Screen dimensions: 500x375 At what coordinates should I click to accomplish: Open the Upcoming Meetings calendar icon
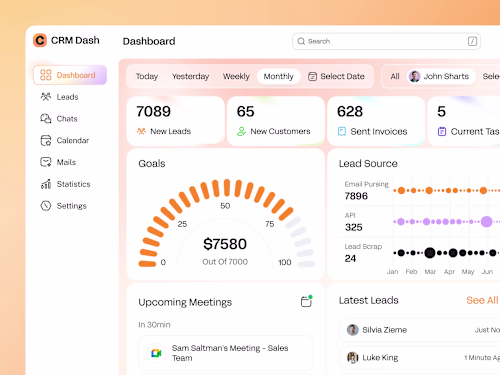[x=306, y=301]
